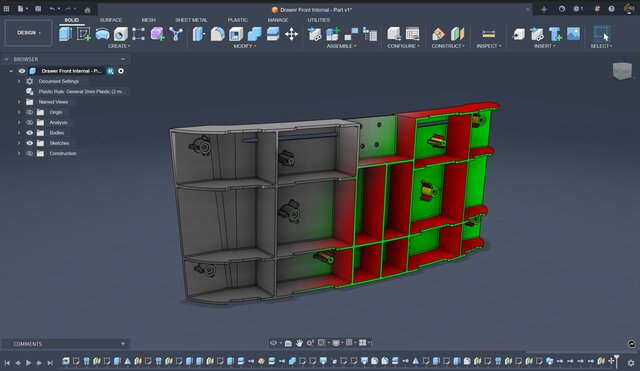Click the New Component icon
The image size is (640, 371).
coord(333,34)
